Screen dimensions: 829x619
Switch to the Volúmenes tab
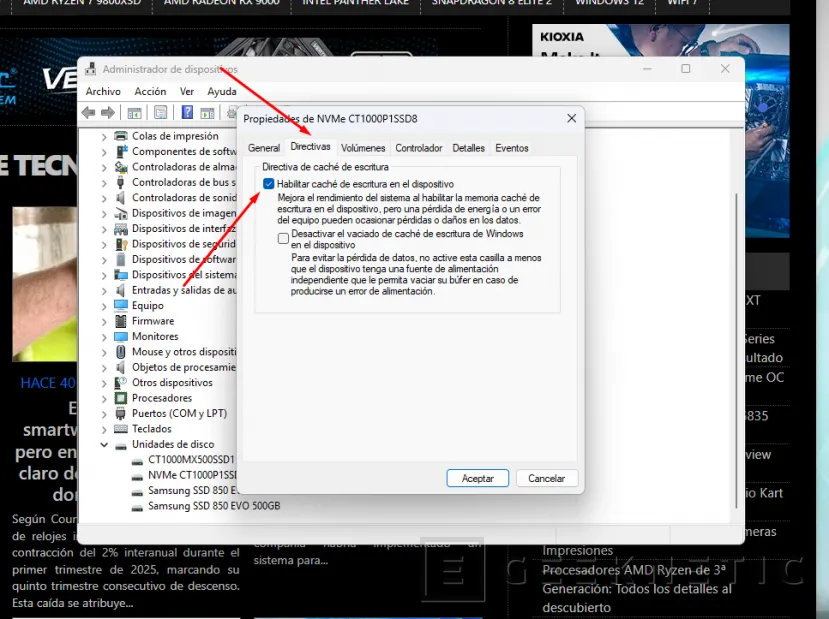click(363, 148)
